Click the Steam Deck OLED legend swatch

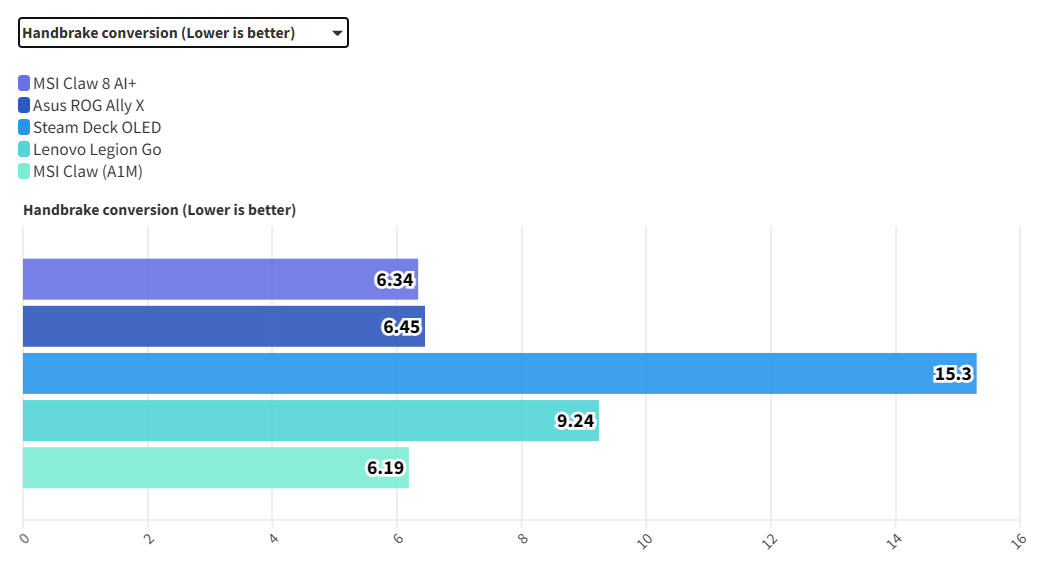(x=24, y=127)
